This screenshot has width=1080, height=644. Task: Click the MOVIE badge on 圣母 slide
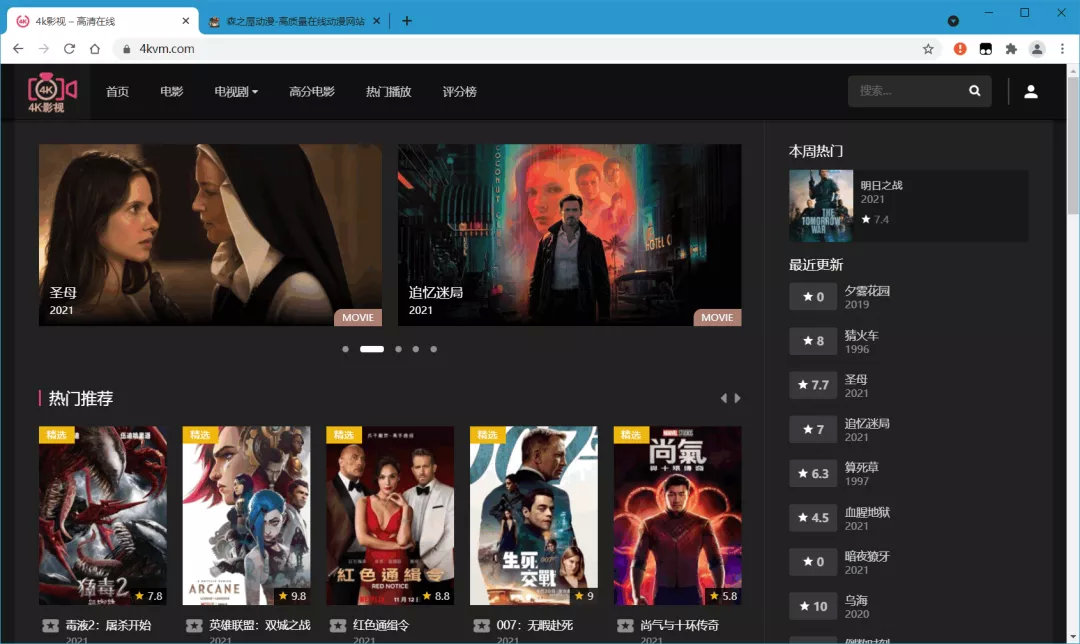tap(357, 318)
